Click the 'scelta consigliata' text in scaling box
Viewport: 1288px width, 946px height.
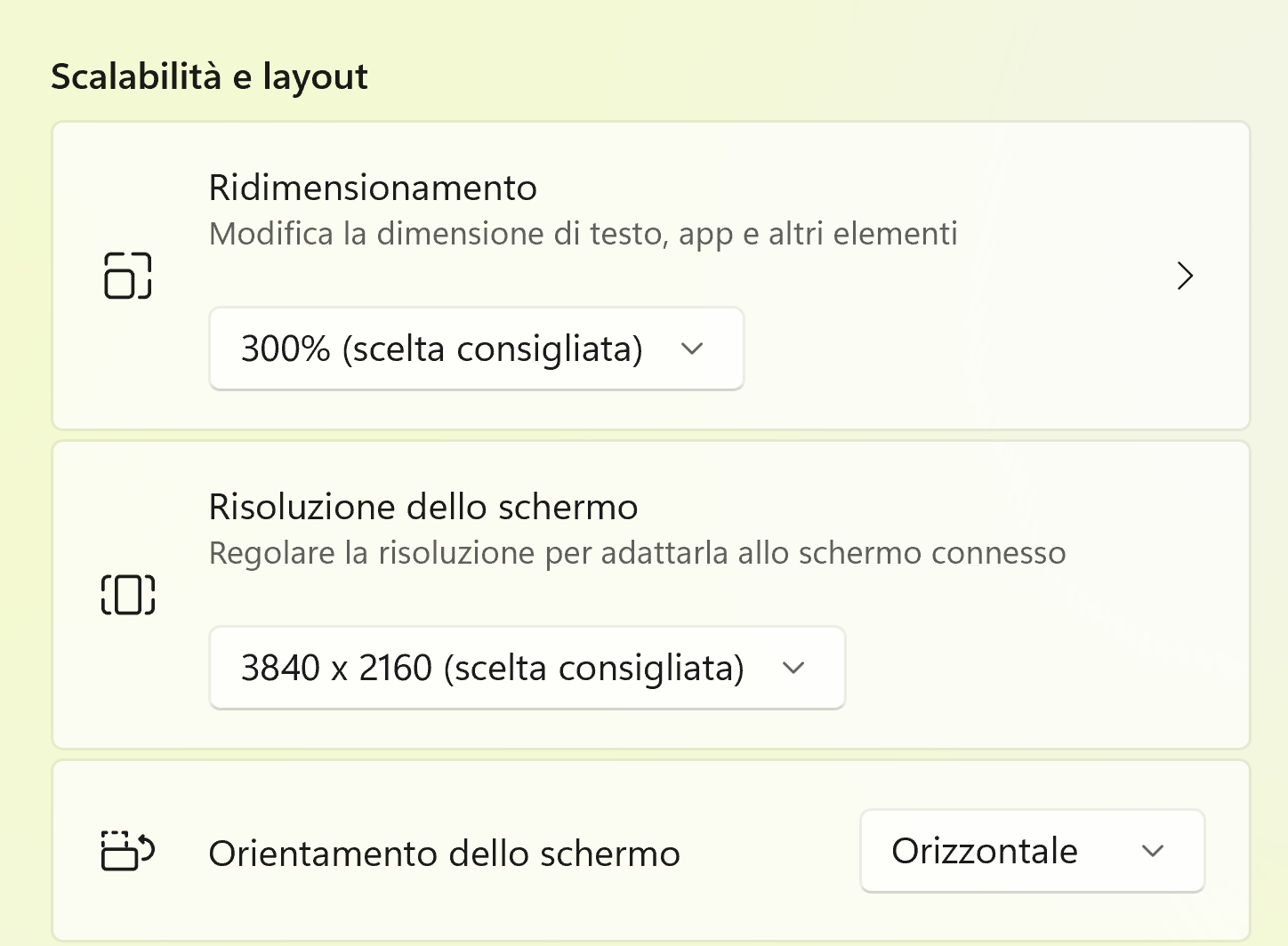[x=492, y=349]
